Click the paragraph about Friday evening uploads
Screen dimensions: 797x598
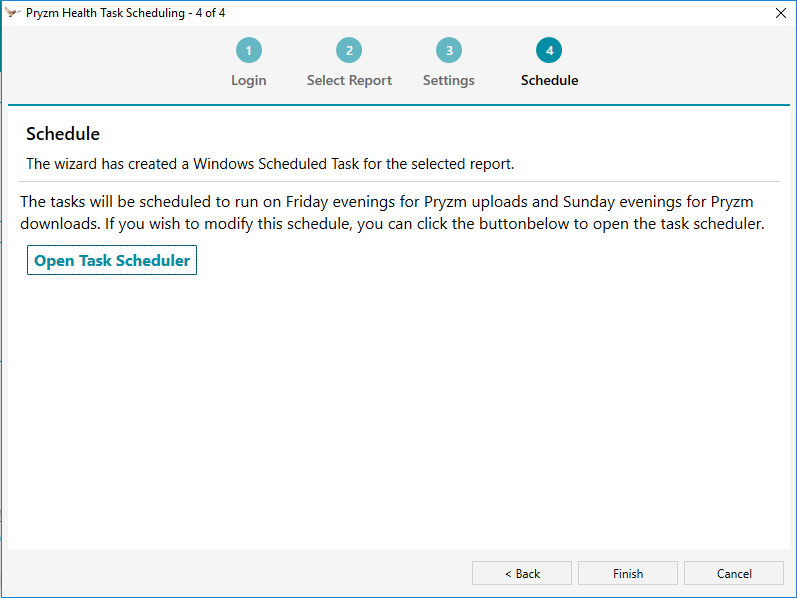(392, 213)
